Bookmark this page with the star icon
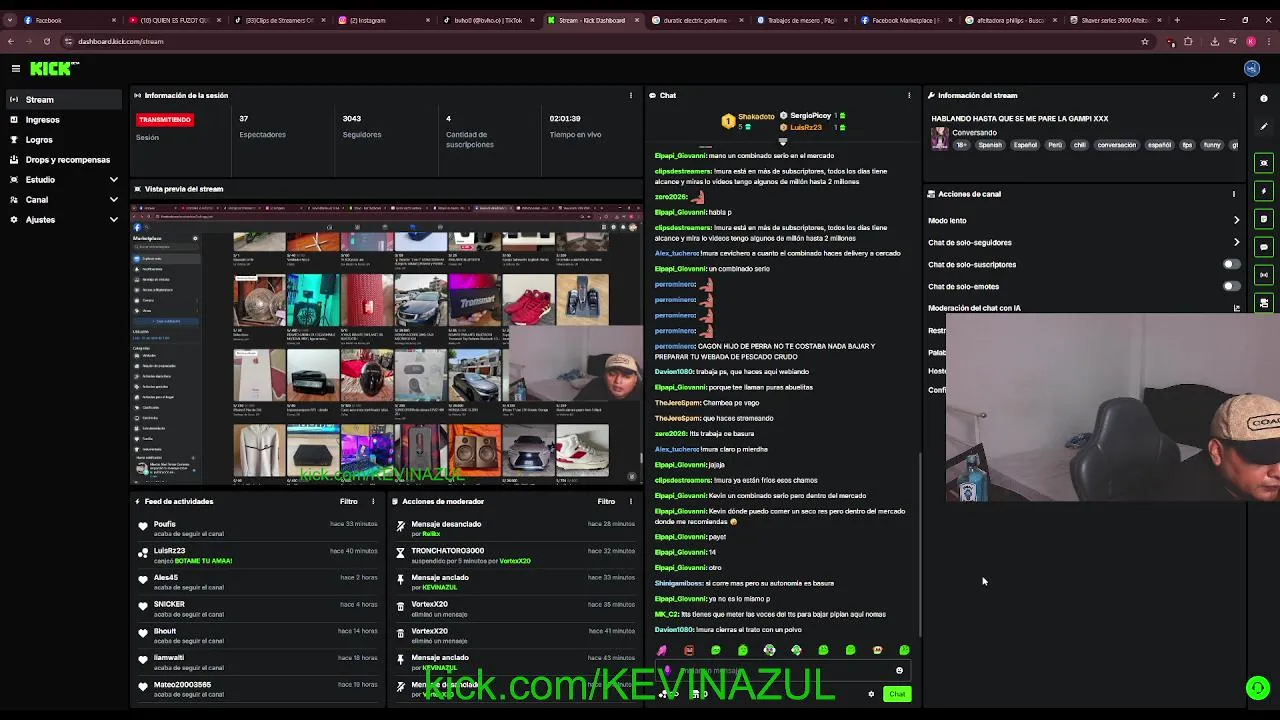Viewport: 1280px width, 720px height. [x=1145, y=41]
